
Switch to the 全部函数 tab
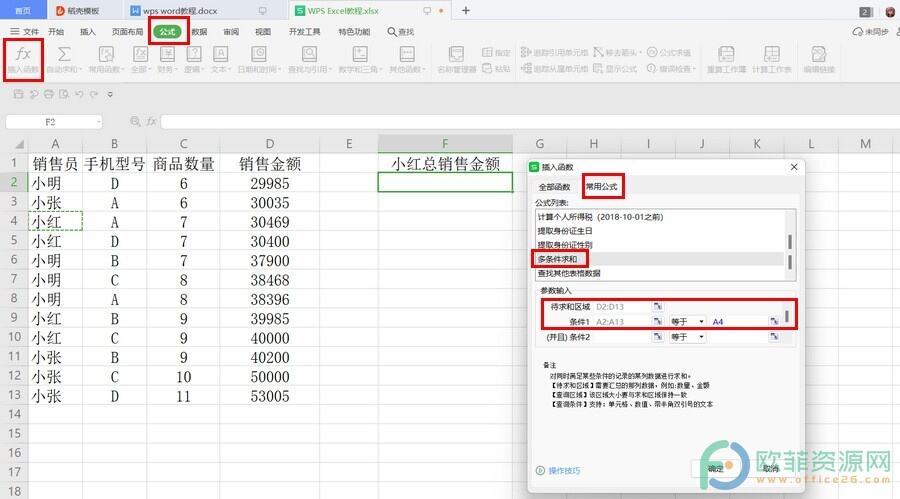pos(555,187)
